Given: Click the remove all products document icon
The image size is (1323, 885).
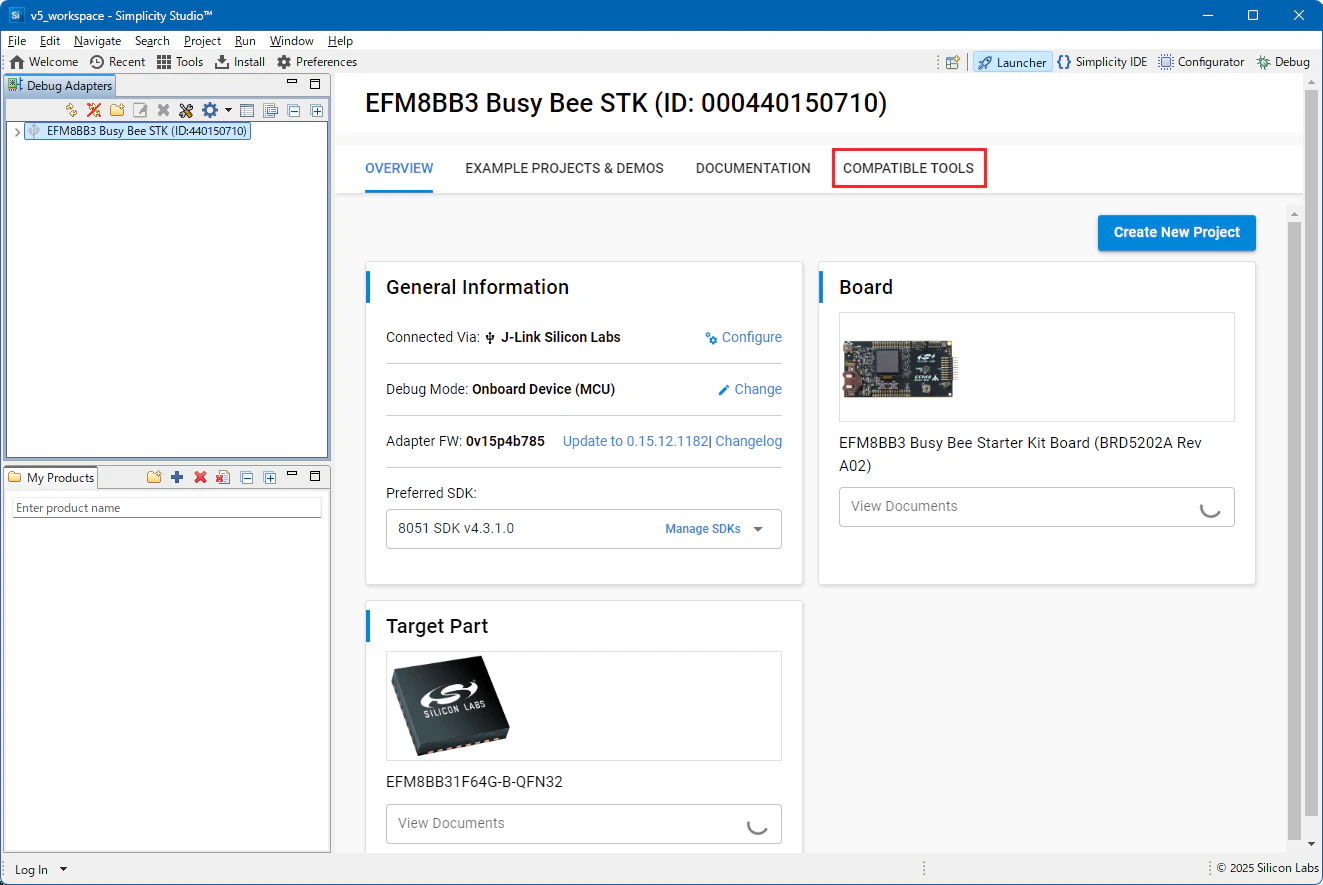Looking at the screenshot, I should pos(223,477).
